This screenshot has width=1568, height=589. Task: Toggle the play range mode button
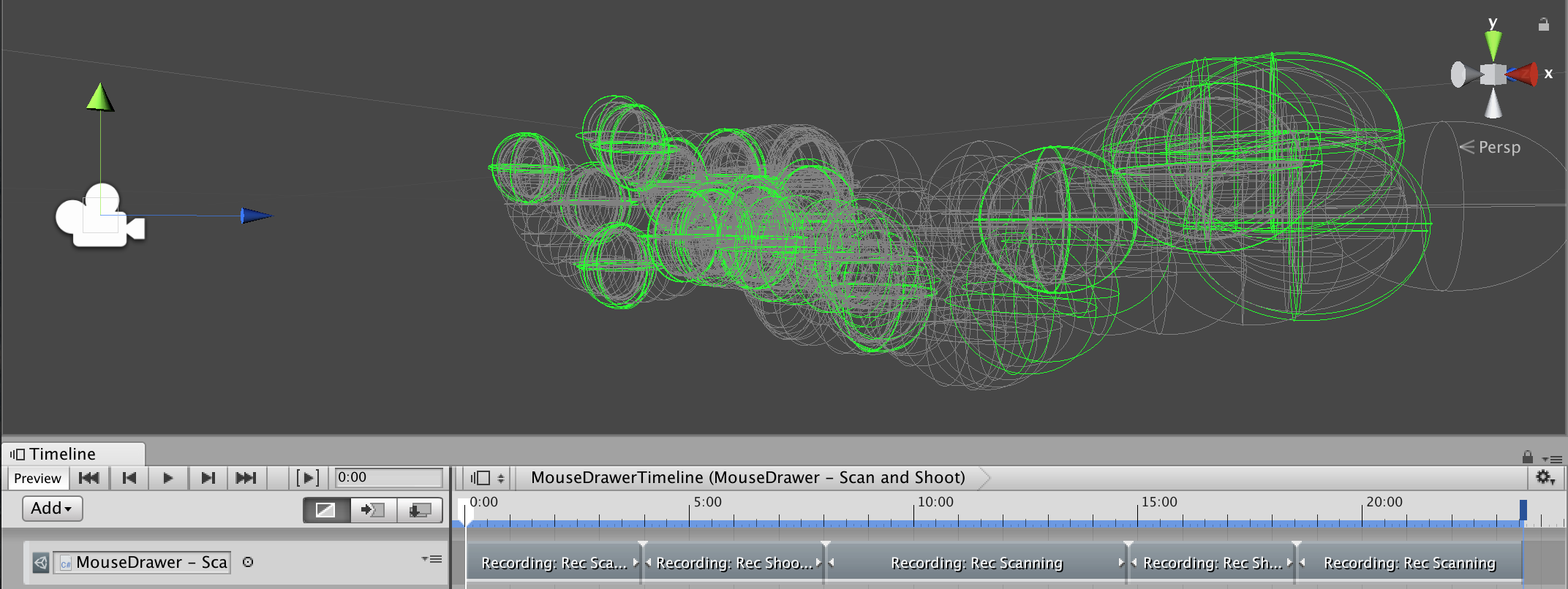click(308, 478)
